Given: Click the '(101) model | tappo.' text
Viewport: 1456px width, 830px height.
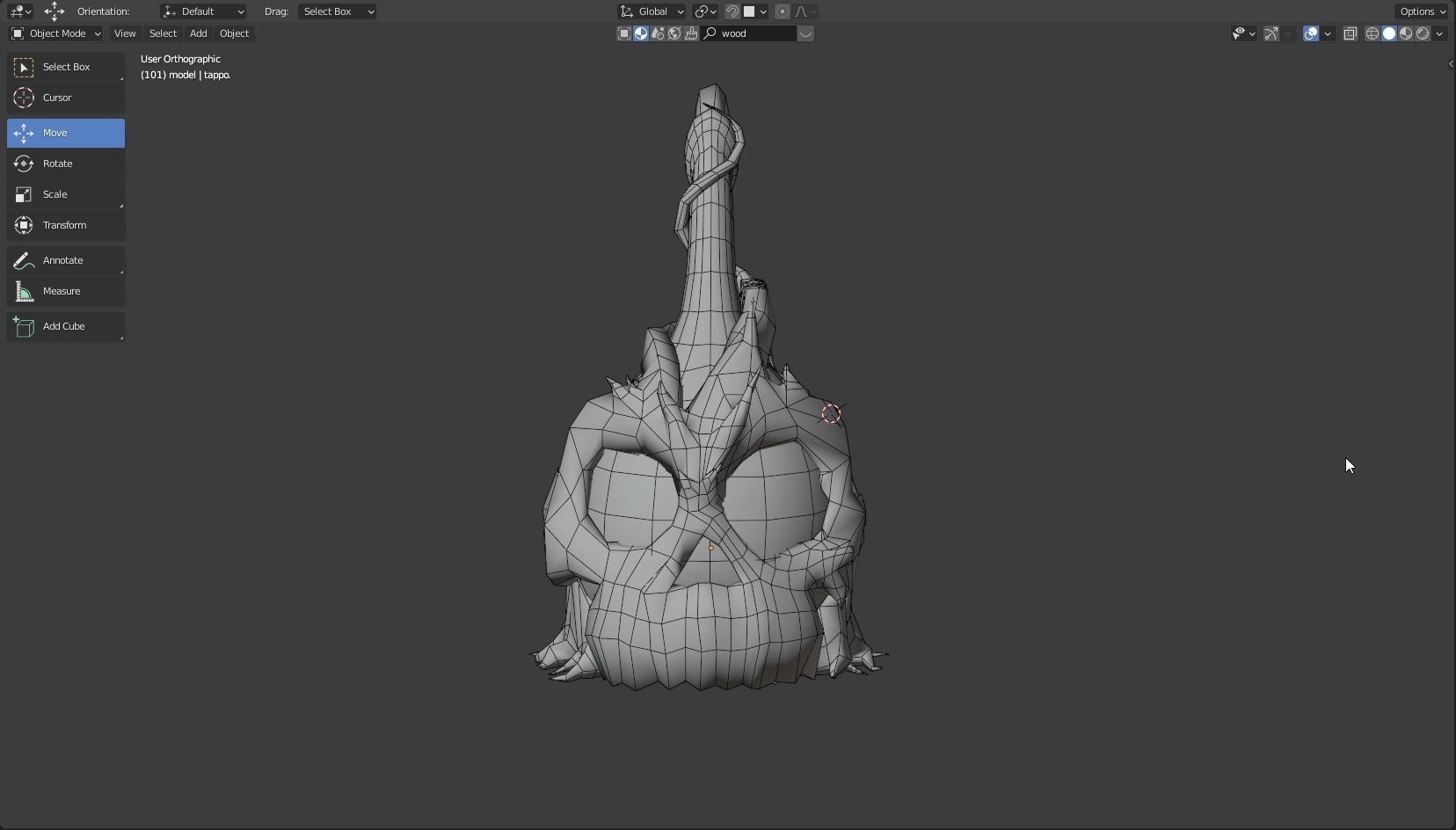Looking at the screenshot, I should [x=186, y=75].
